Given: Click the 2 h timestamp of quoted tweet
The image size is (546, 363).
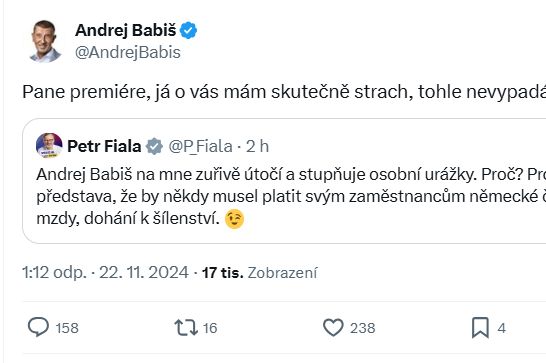Looking at the screenshot, I should click(257, 146).
